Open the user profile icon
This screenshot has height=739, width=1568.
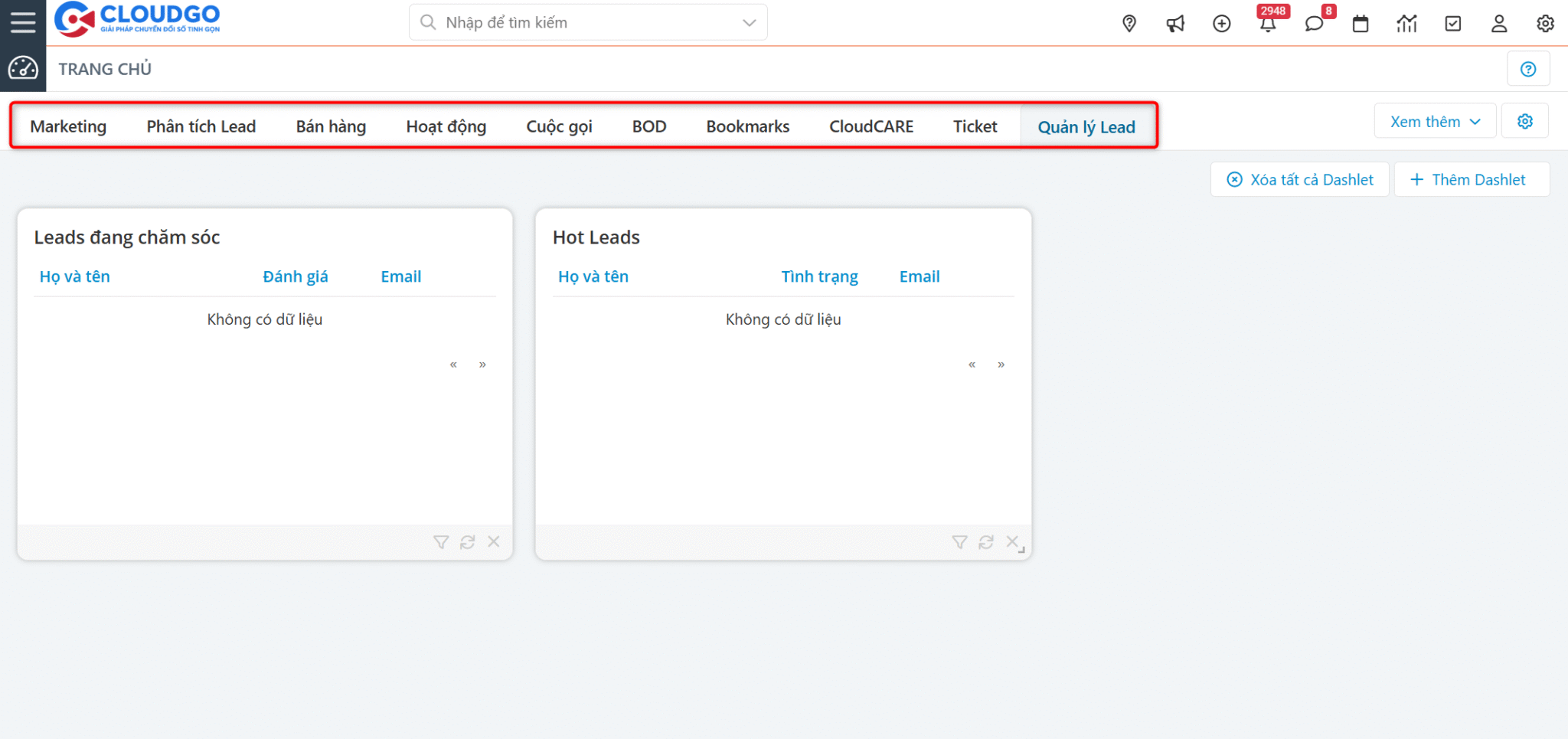point(1499,24)
